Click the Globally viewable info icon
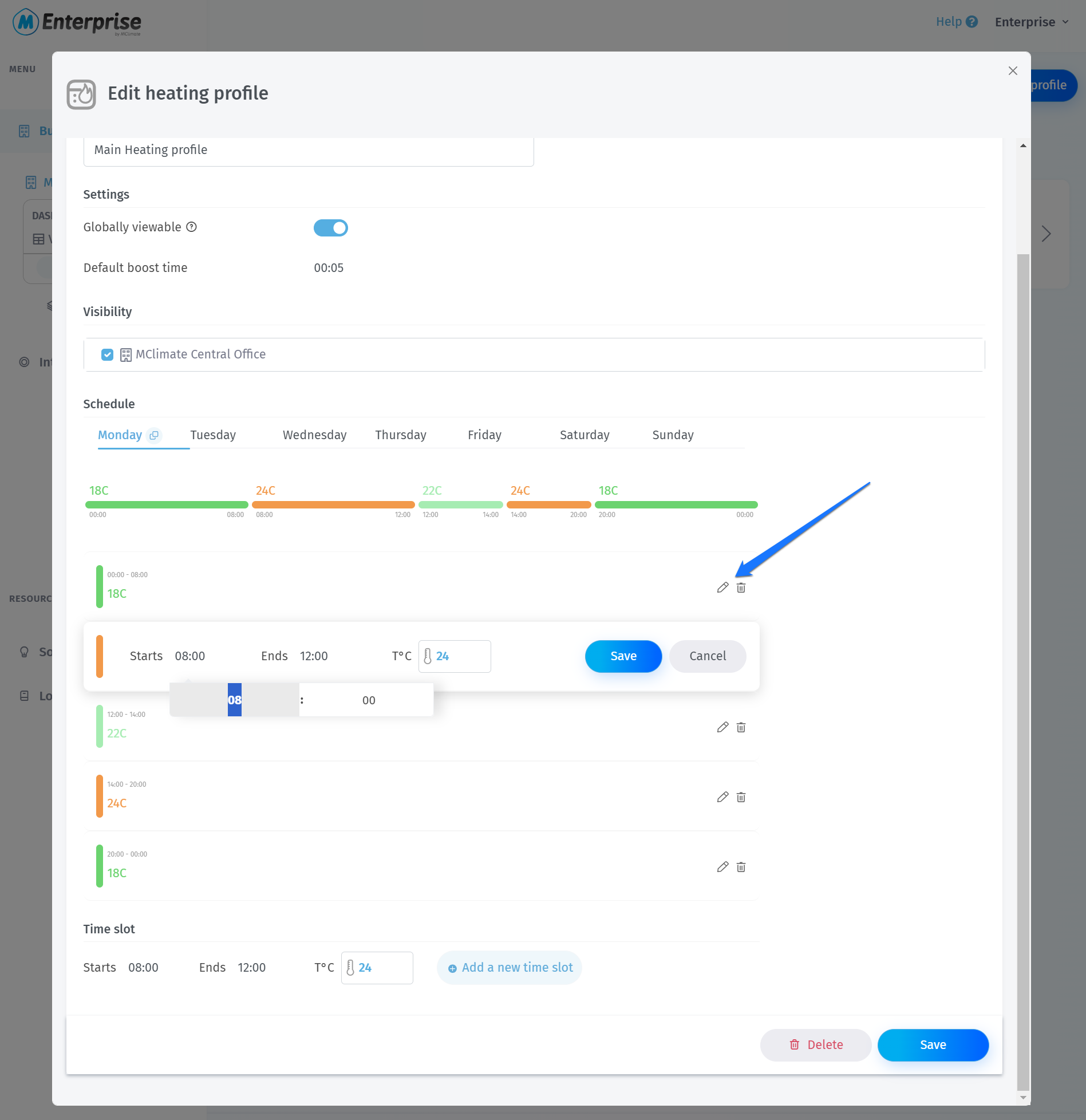 [x=192, y=227]
